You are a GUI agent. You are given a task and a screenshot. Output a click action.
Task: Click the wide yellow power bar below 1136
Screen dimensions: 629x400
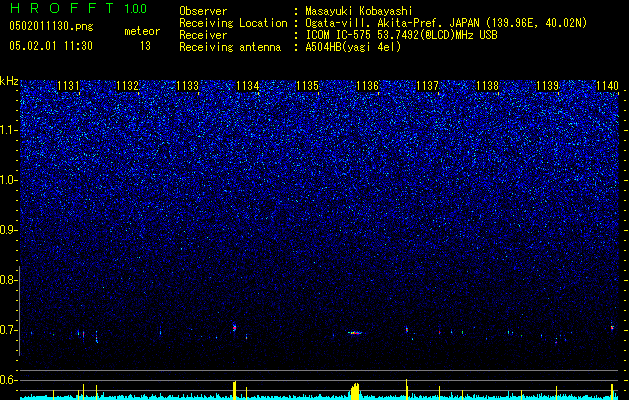[x=355, y=391]
